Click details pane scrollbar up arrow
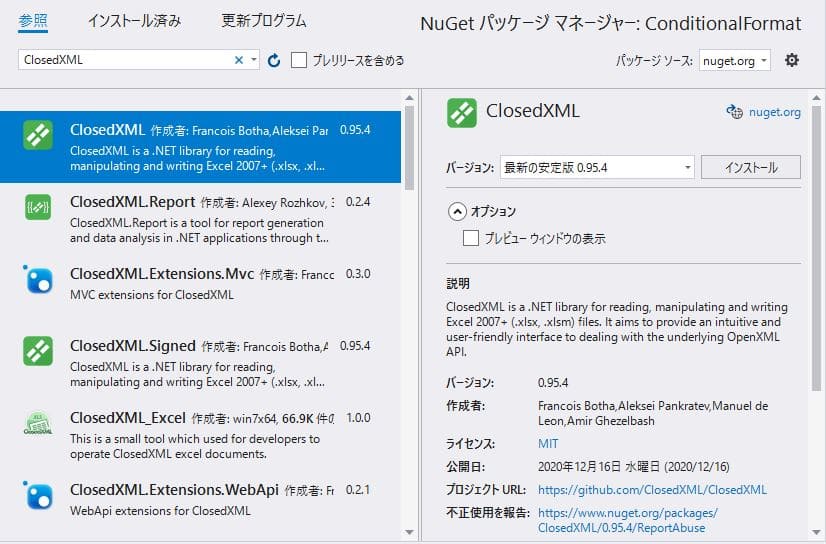The height and width of the screenshot is (544, 826). point(817,98)
